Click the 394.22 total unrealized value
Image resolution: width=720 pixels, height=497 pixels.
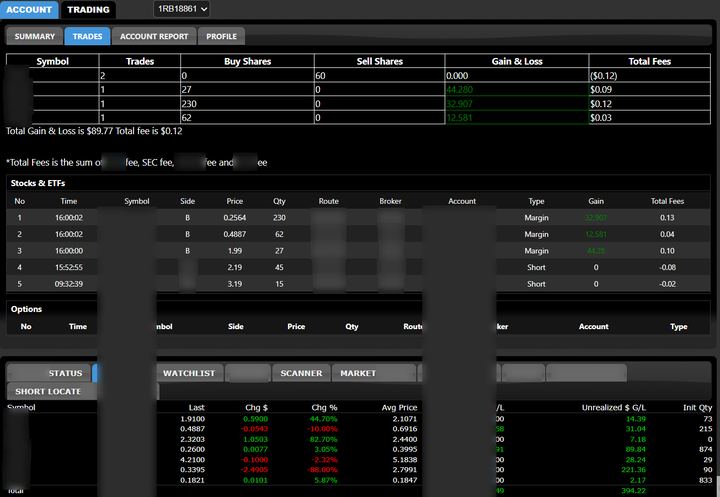click(634, 491)
